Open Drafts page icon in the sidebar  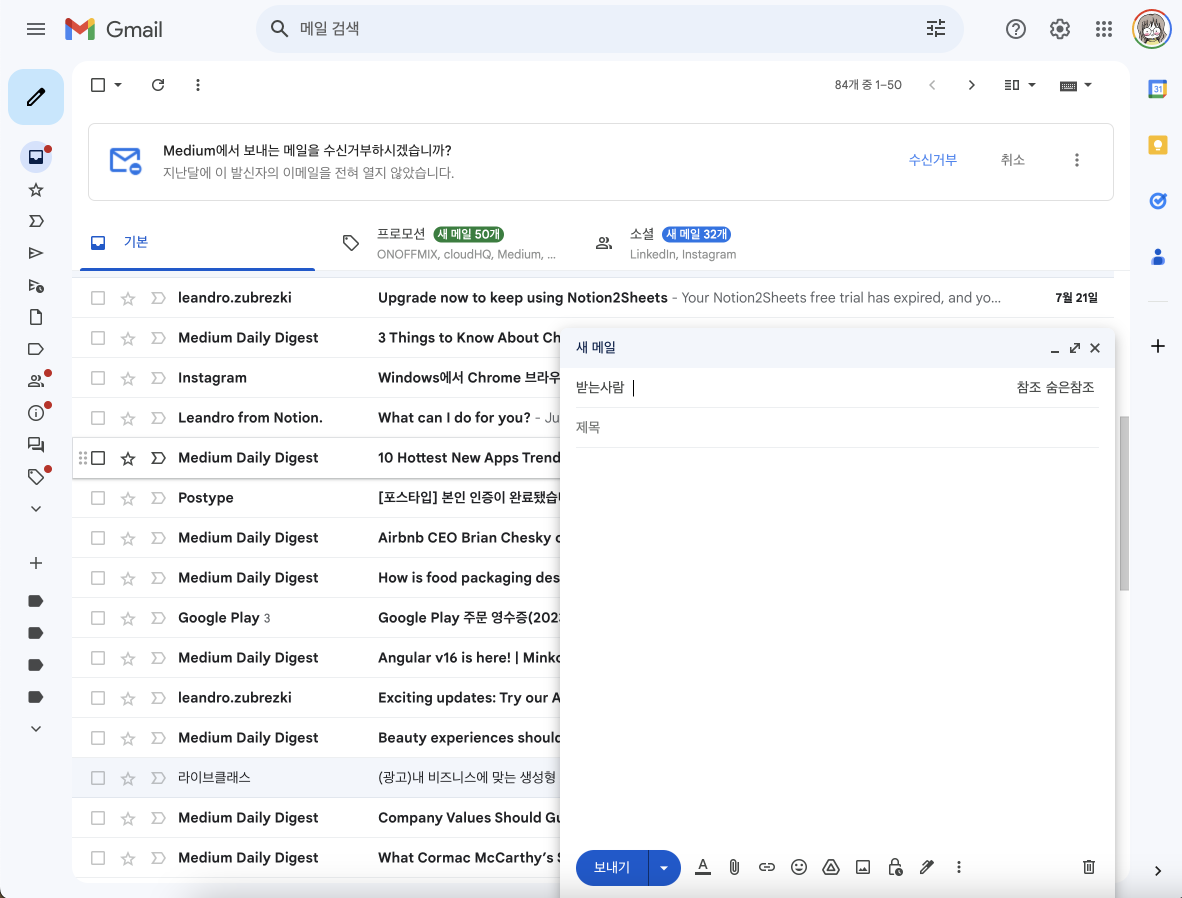(35, 317)
